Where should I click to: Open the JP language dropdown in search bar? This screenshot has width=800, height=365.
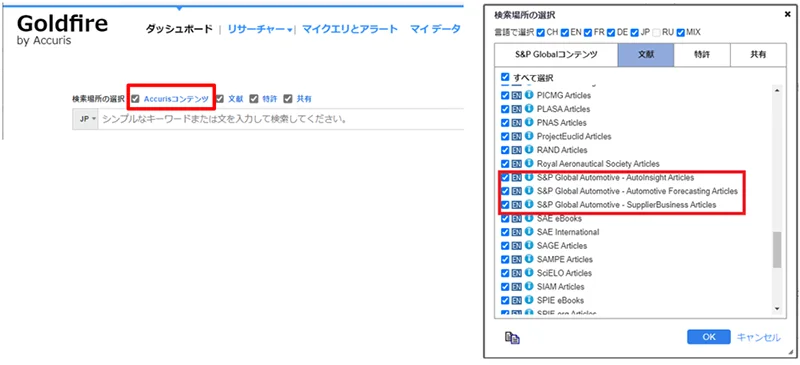(85, 119)
